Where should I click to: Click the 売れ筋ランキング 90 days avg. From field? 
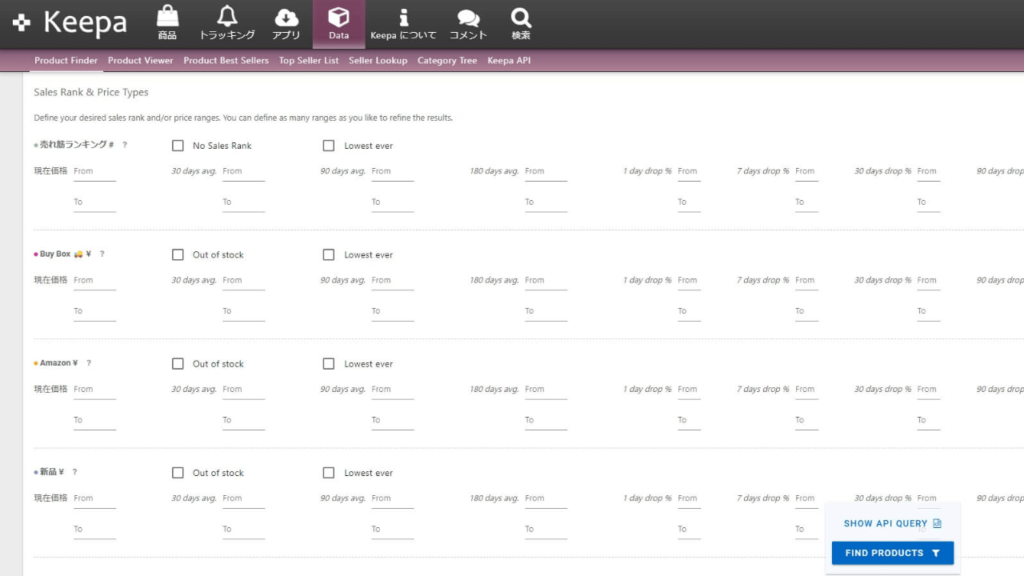pyautogui.click(x=392, y=172)
